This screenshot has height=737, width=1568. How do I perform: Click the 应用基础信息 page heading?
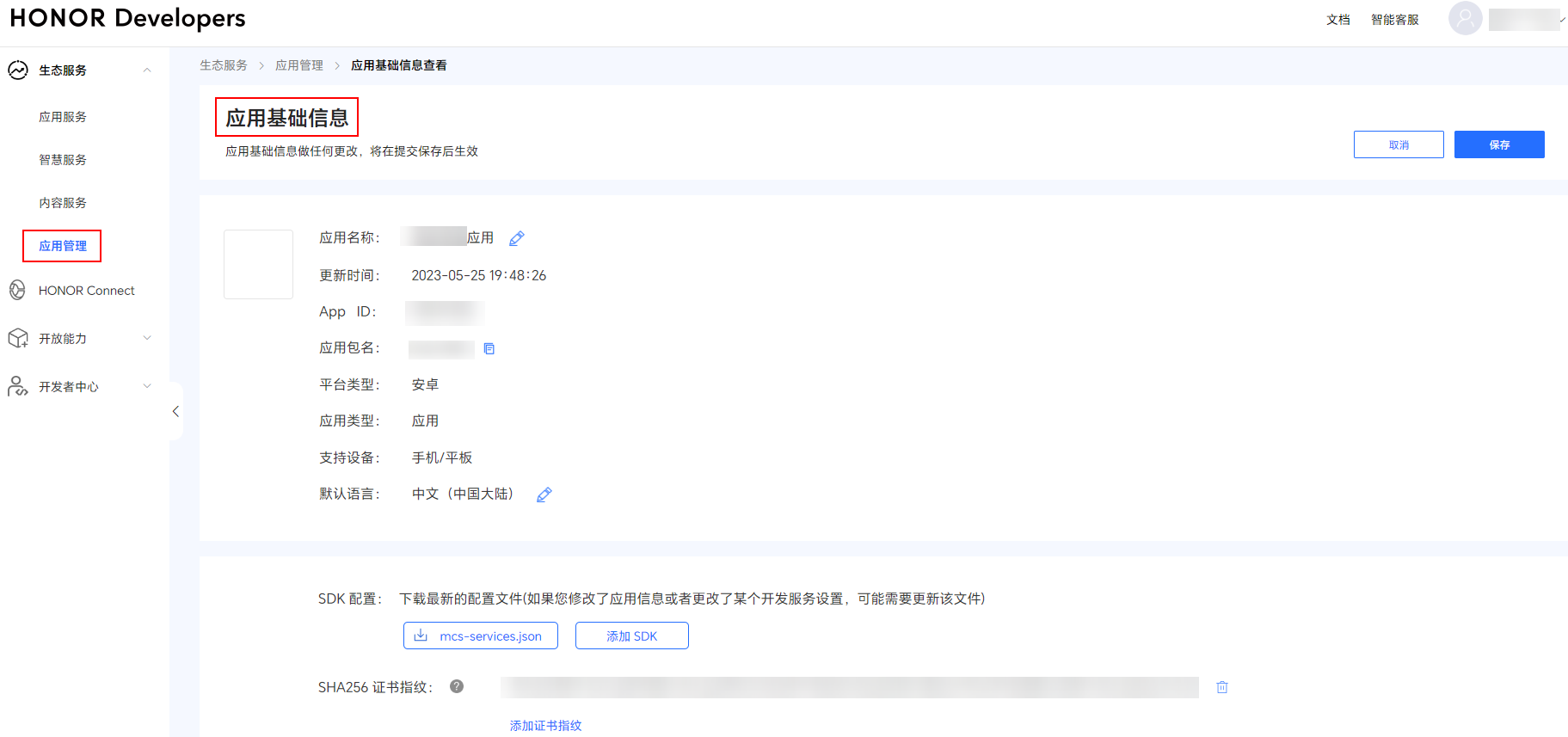coord(287,118)
